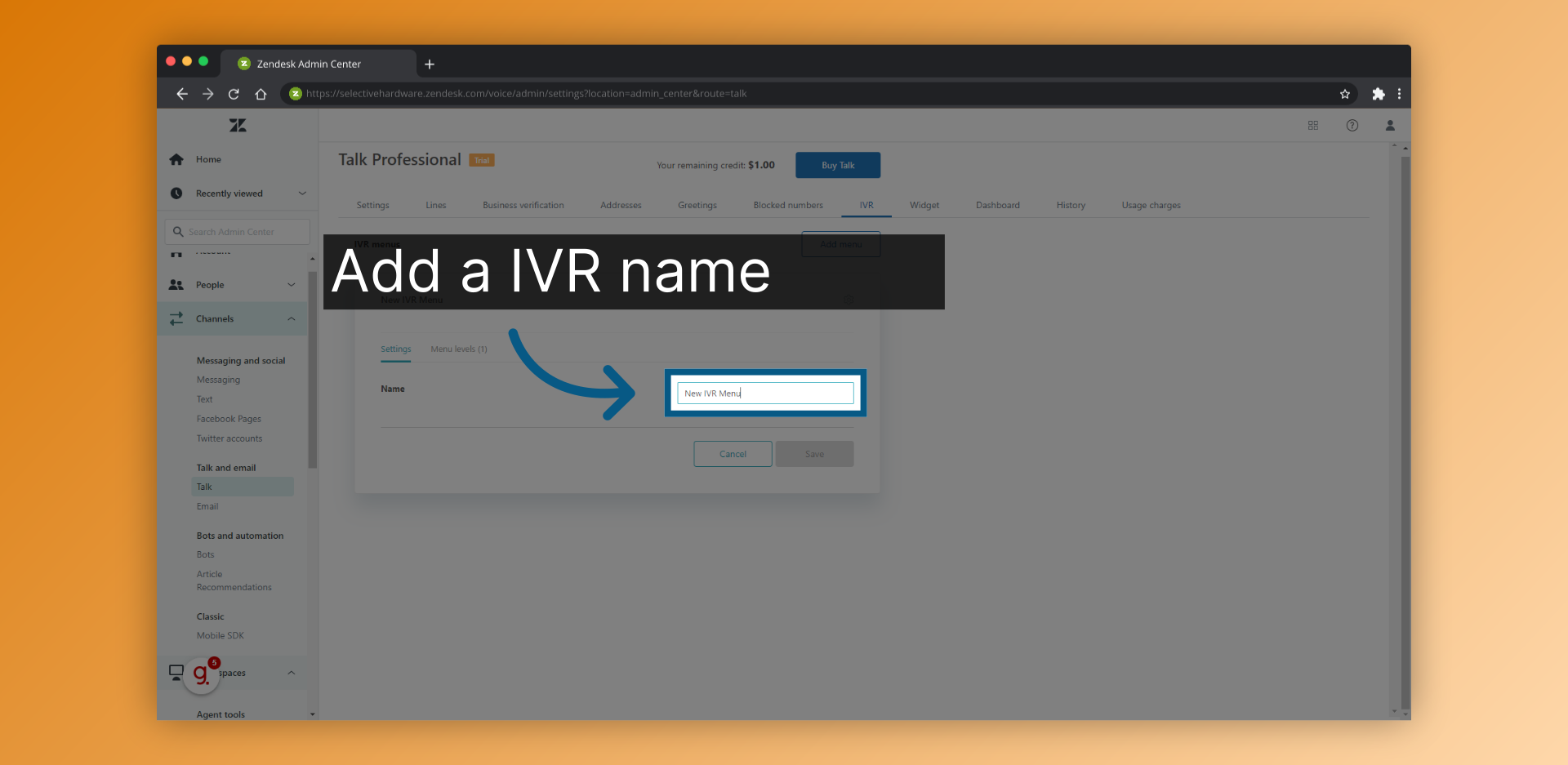This screenshot has height=765, width=1568.
Task: Open the red g badge widget
Action: click(x=202, y=675)
